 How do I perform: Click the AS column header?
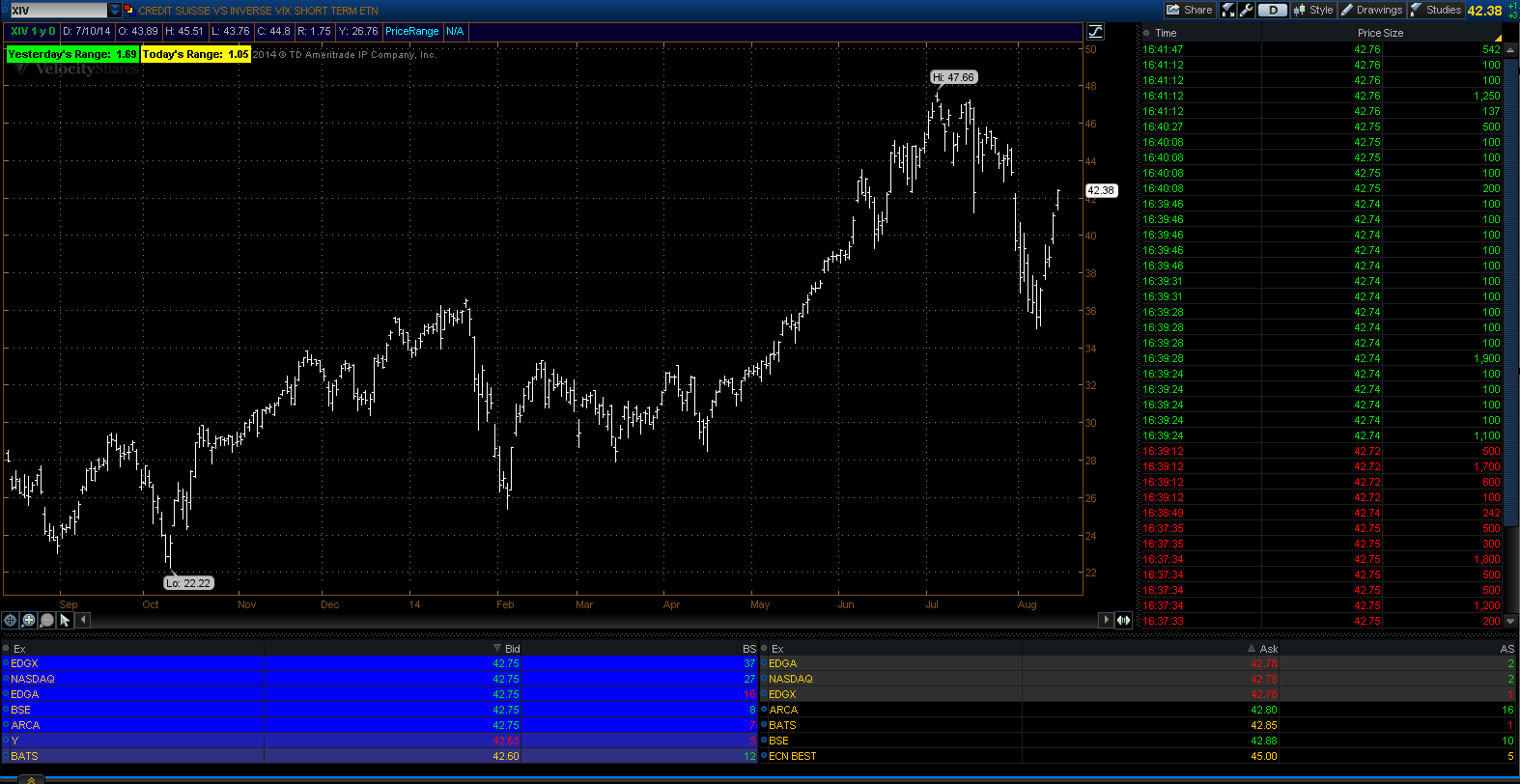click(1507, 649)
